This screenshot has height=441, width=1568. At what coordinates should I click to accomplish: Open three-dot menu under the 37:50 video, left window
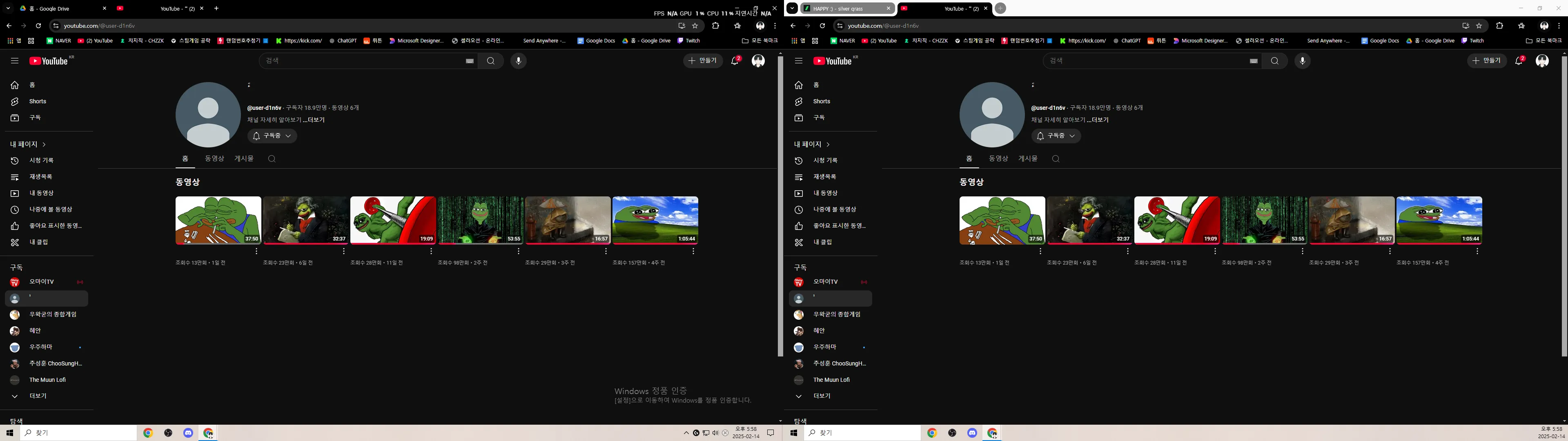click(256, 251)
